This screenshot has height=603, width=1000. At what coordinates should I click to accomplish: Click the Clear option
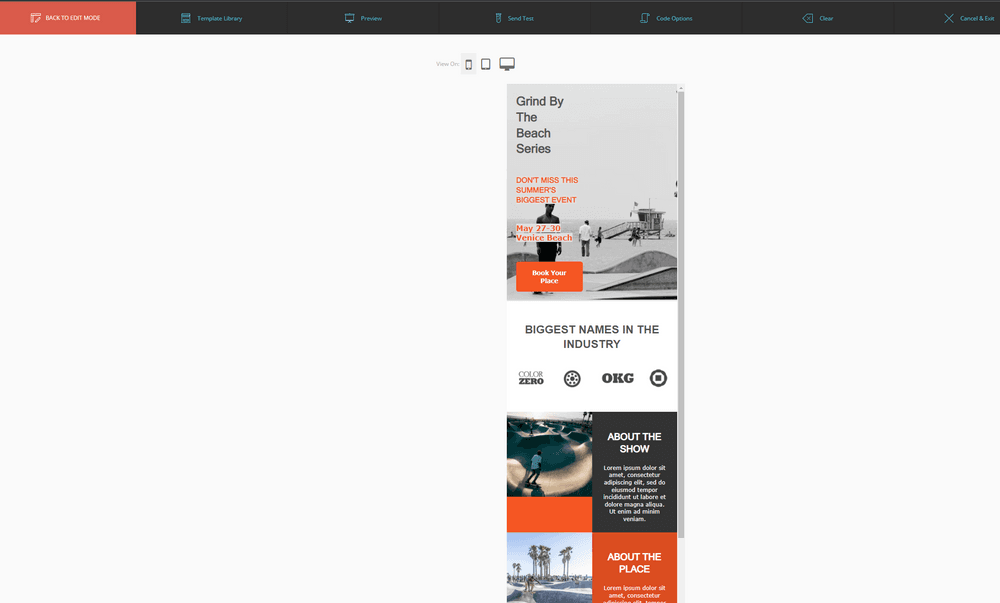click(818, 18)
